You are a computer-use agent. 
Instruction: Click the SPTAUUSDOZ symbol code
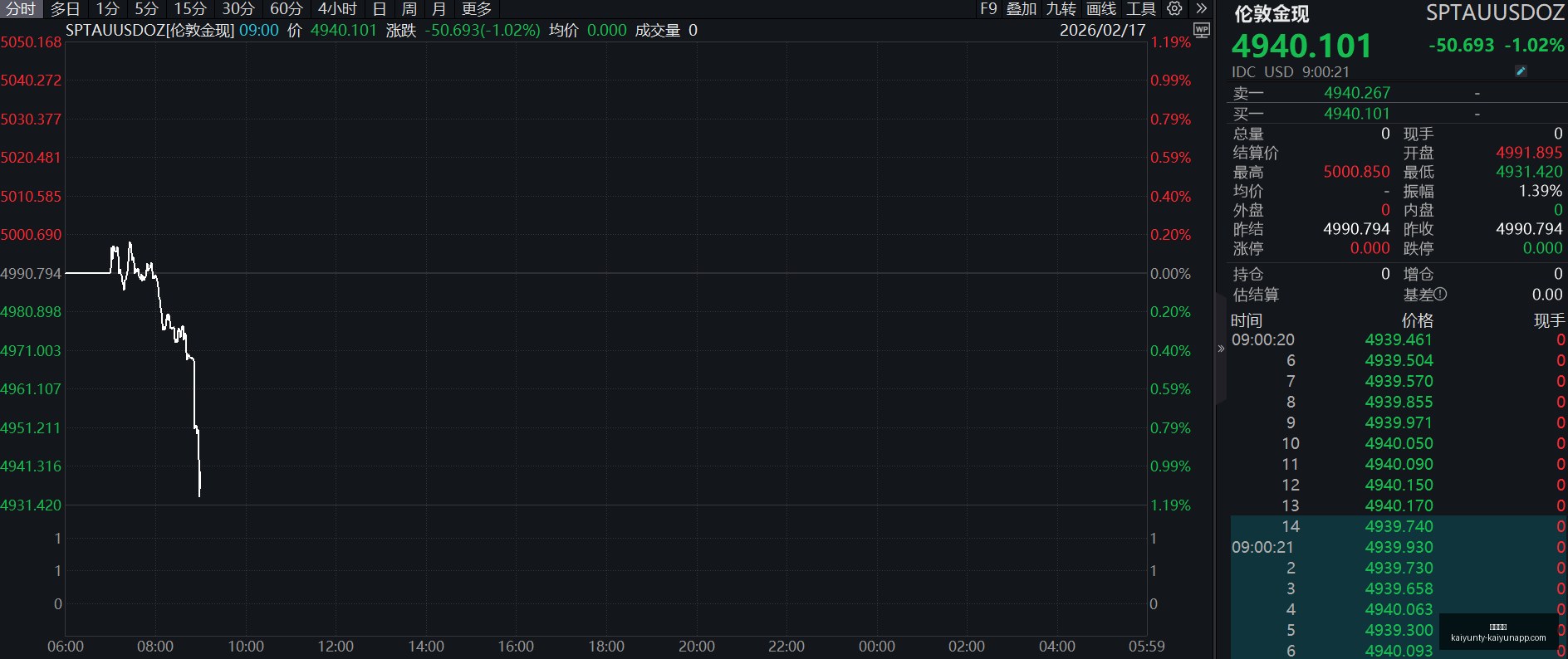(x=1495, y=12)
